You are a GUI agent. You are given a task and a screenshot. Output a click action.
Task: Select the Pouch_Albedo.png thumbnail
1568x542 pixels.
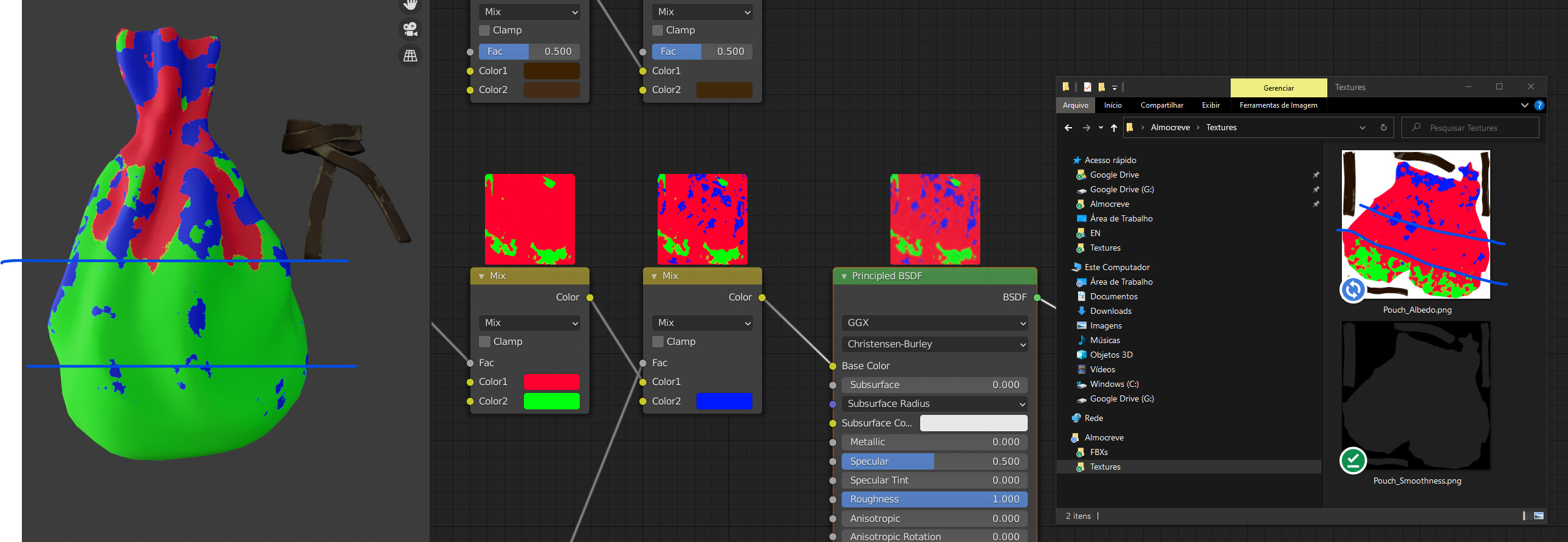[x=1416, y=224]
